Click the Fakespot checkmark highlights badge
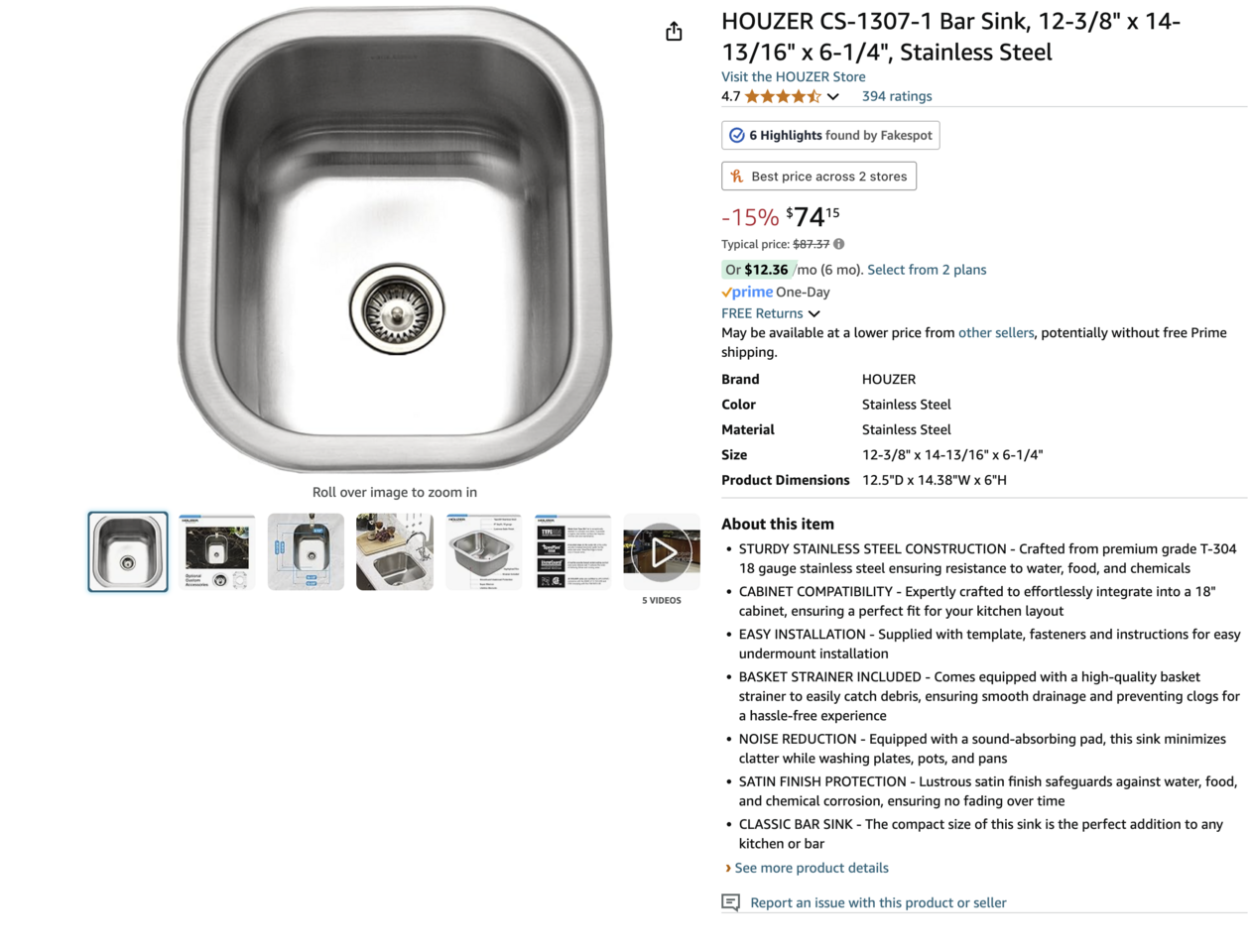 (x=830, y=135)
